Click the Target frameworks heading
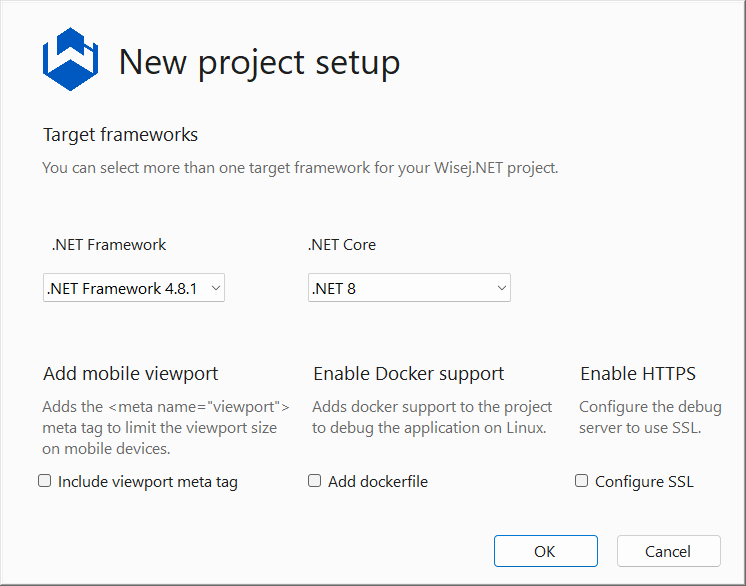The image size is (746, 586). pyautogui.click(x=120, y=135)
